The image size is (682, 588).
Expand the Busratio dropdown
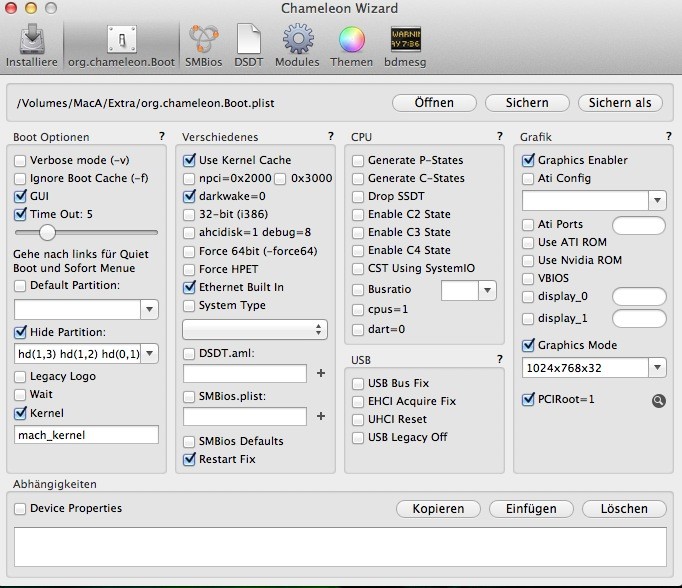point(487,290)
